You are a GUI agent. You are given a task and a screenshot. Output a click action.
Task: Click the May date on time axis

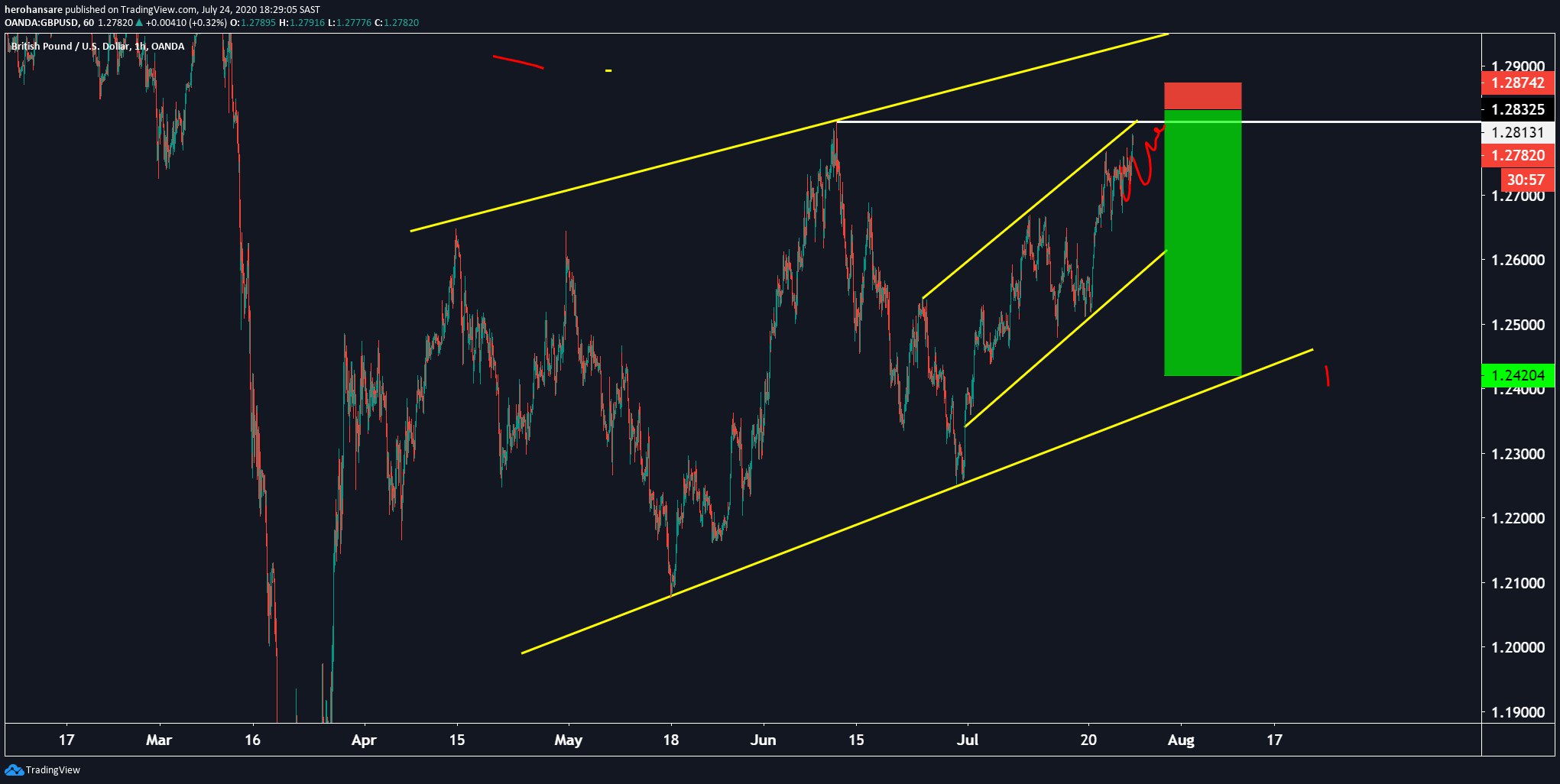569,740
